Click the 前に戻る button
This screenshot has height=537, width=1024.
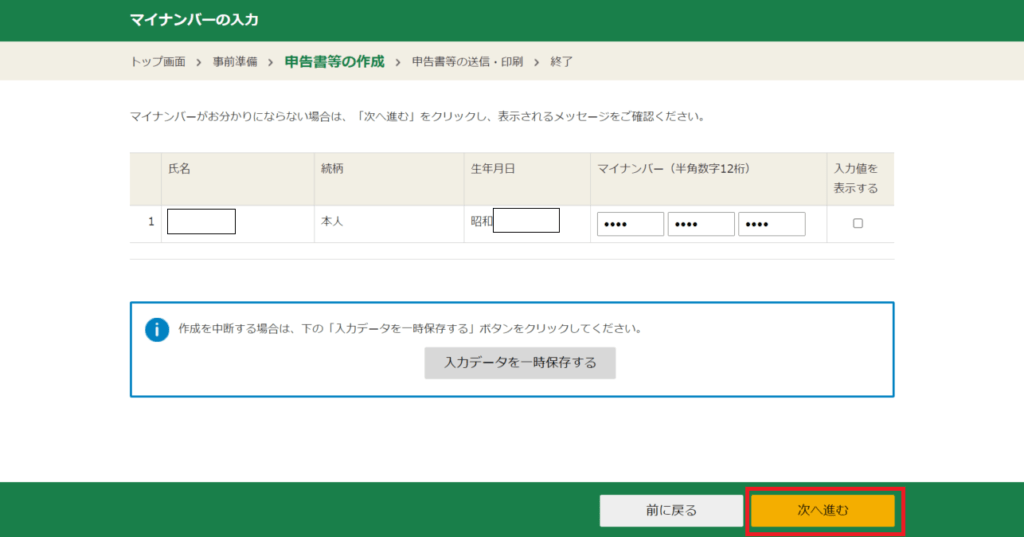coord(671,510)
